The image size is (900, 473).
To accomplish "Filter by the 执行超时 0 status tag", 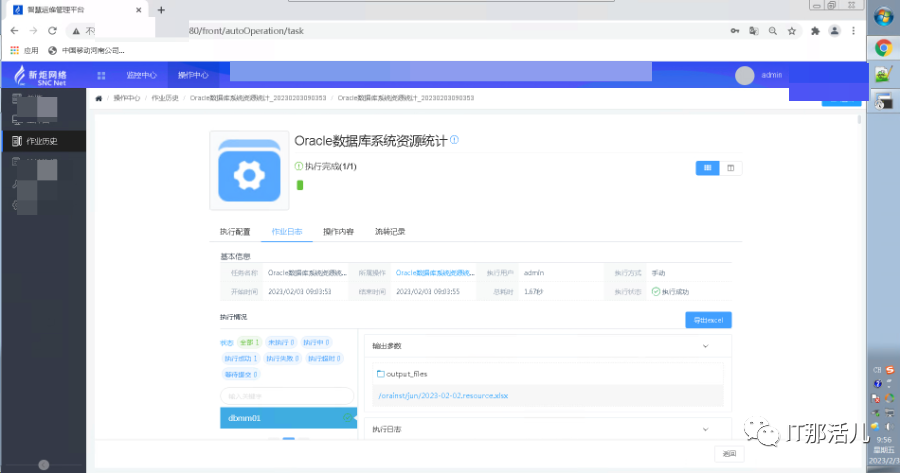I will point(324,358).
